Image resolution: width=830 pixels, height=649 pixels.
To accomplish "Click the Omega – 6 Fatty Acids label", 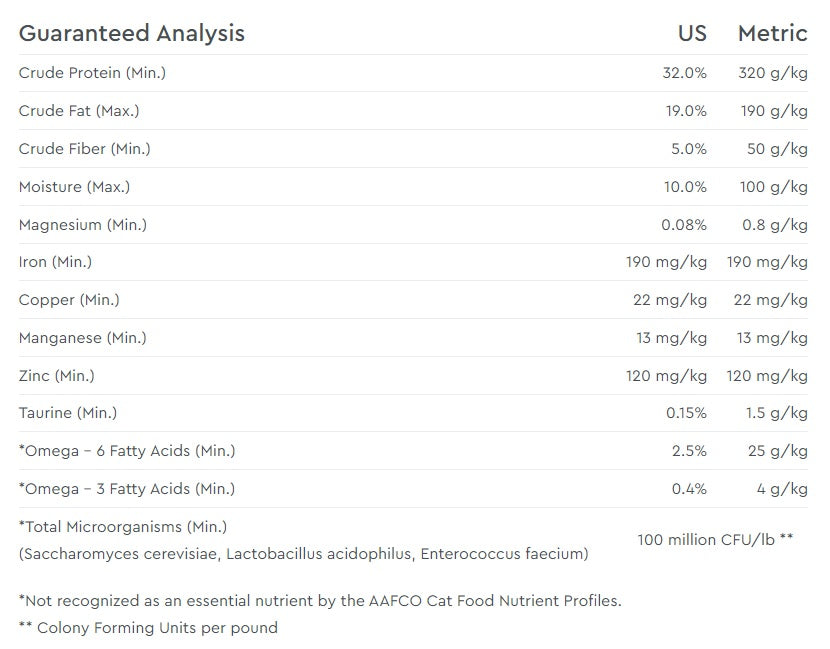I will [127, 451].
